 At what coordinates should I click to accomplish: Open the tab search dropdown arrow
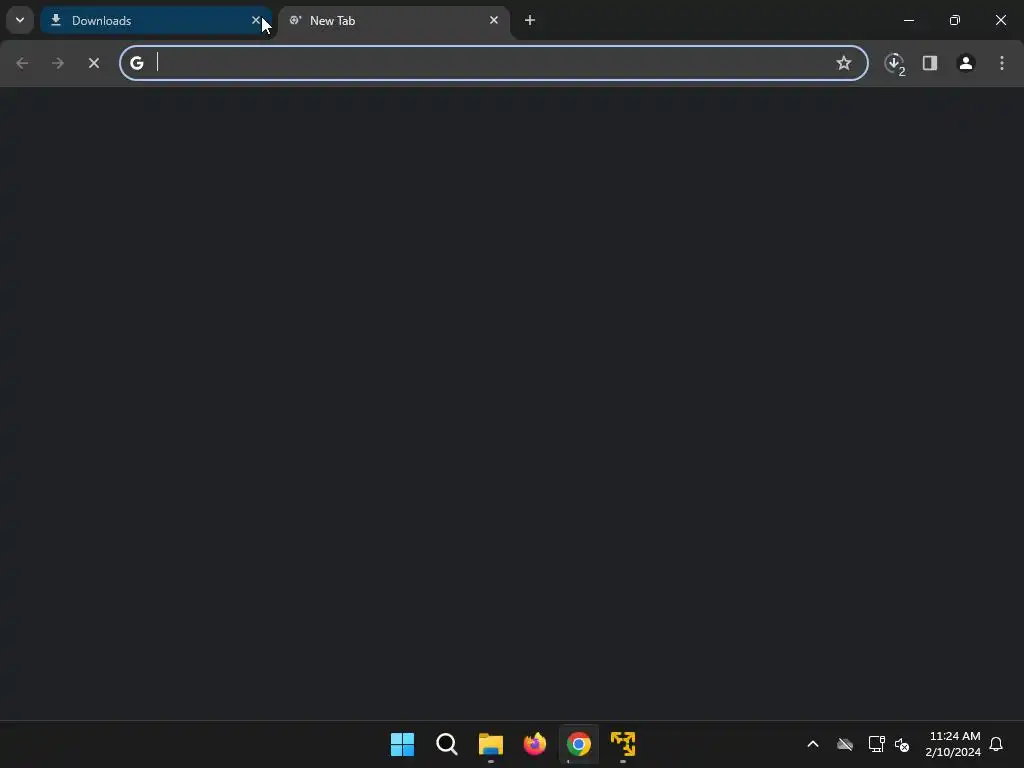(20, 20)
